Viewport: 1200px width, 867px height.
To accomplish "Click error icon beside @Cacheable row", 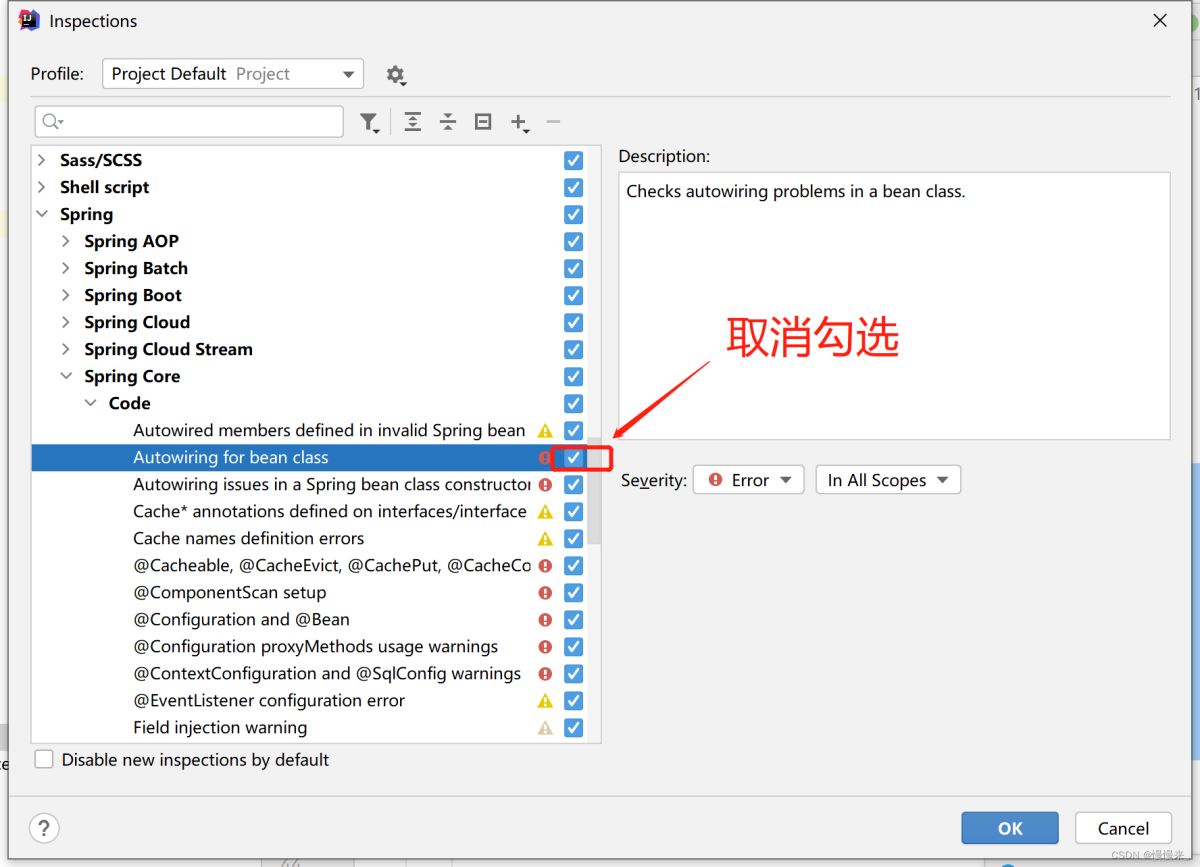I will point(545,566).
